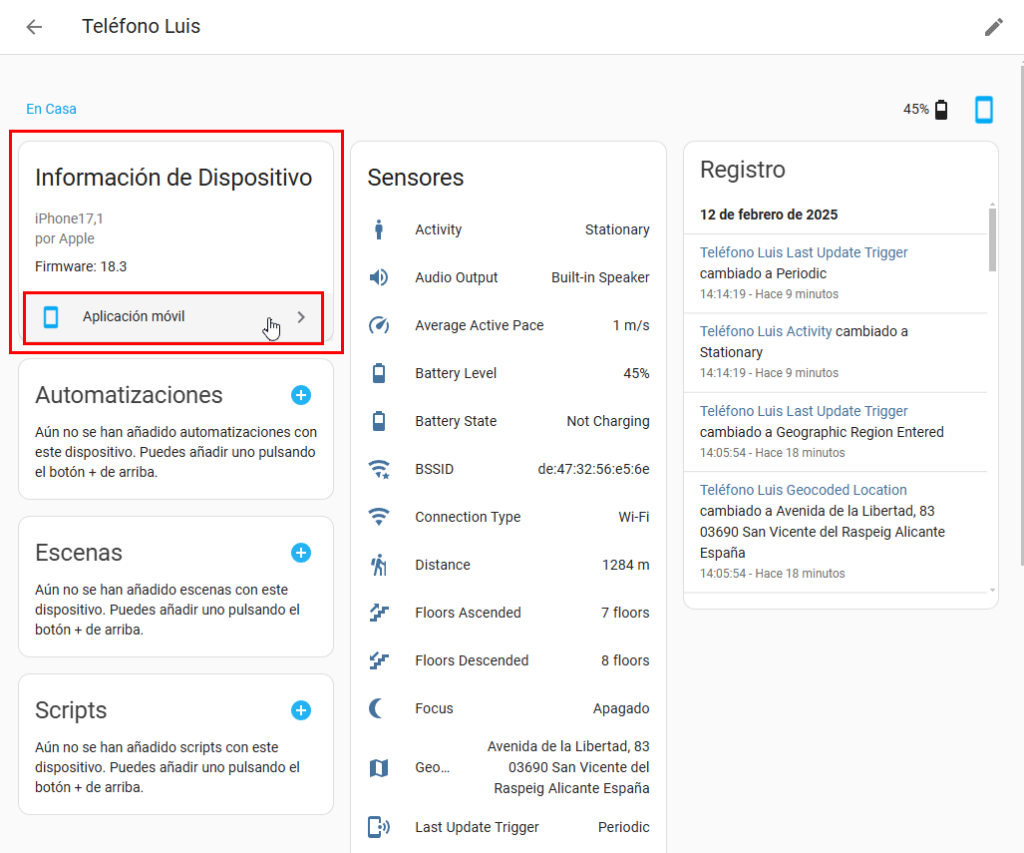The width and height of the screenshot is (1024, 853).
Task: Click the battery icon beside 45%
Action: point(941,110)
